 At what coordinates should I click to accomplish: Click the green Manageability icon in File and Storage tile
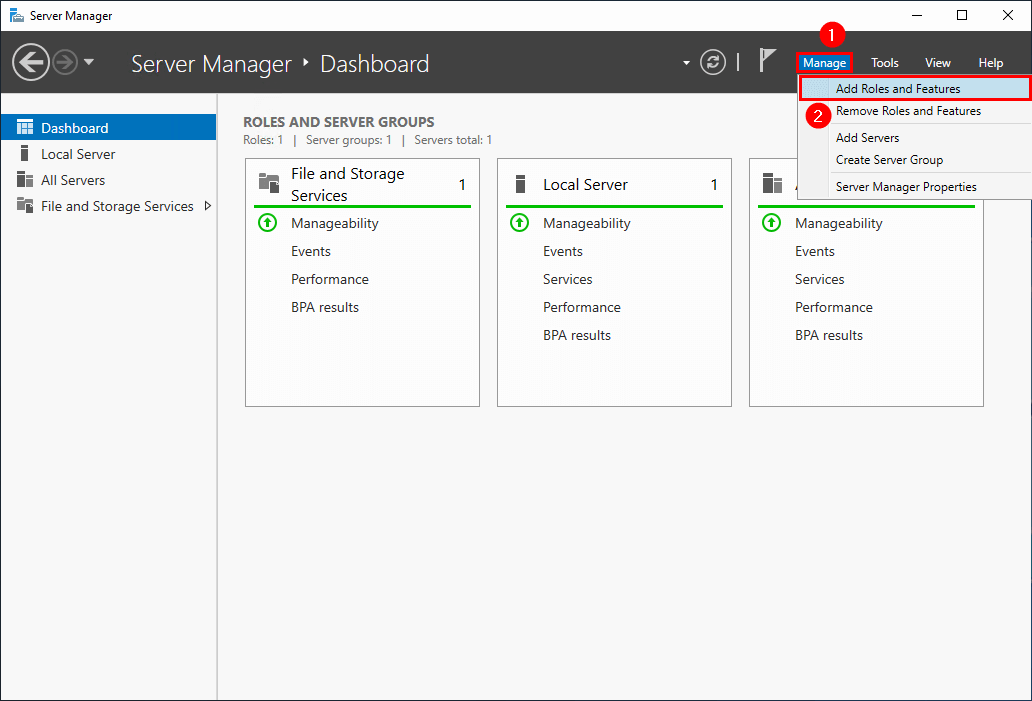pyautogui.click(x=267, y=223)
